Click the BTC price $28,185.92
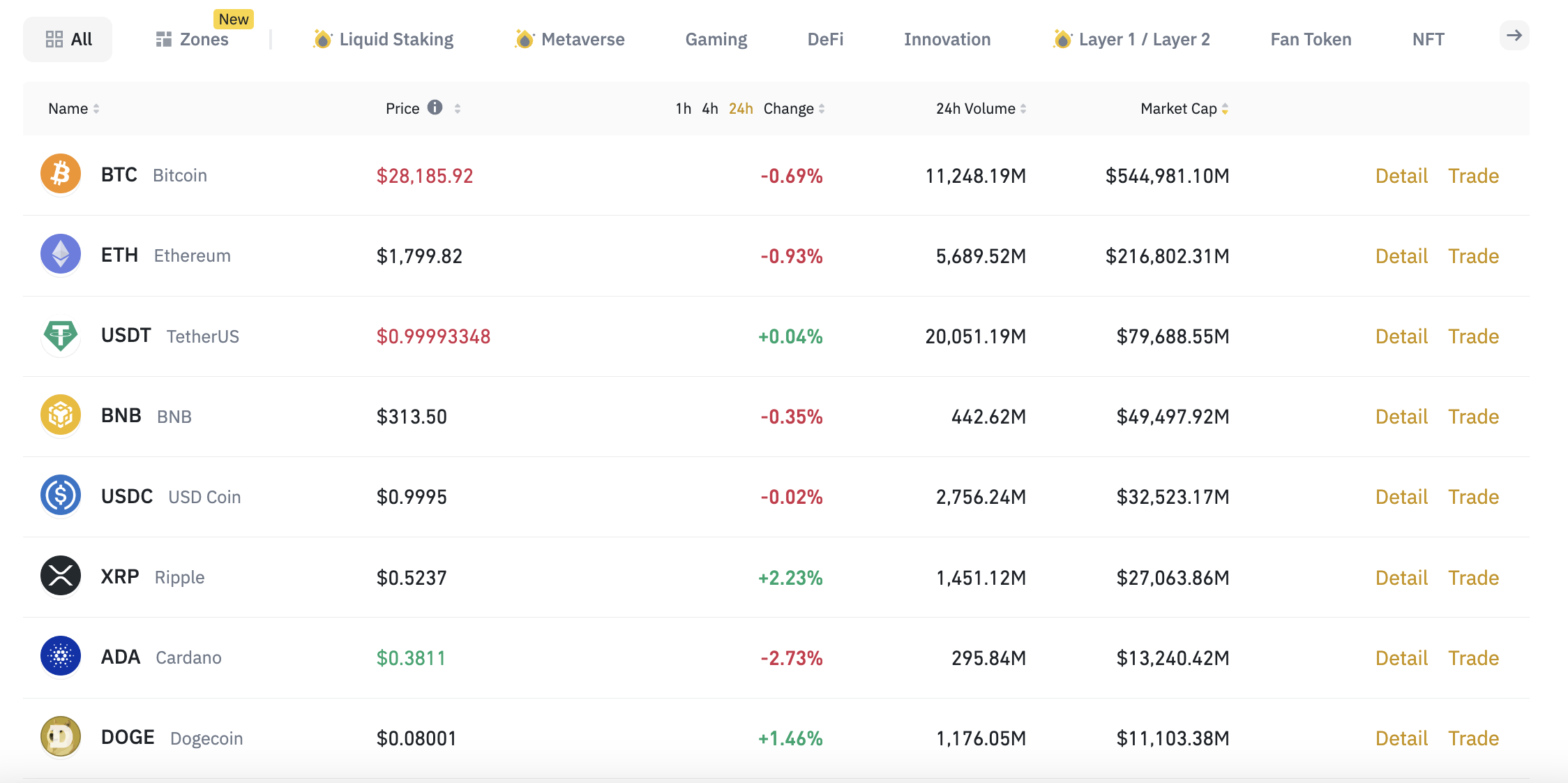 [x=425, y=176]
